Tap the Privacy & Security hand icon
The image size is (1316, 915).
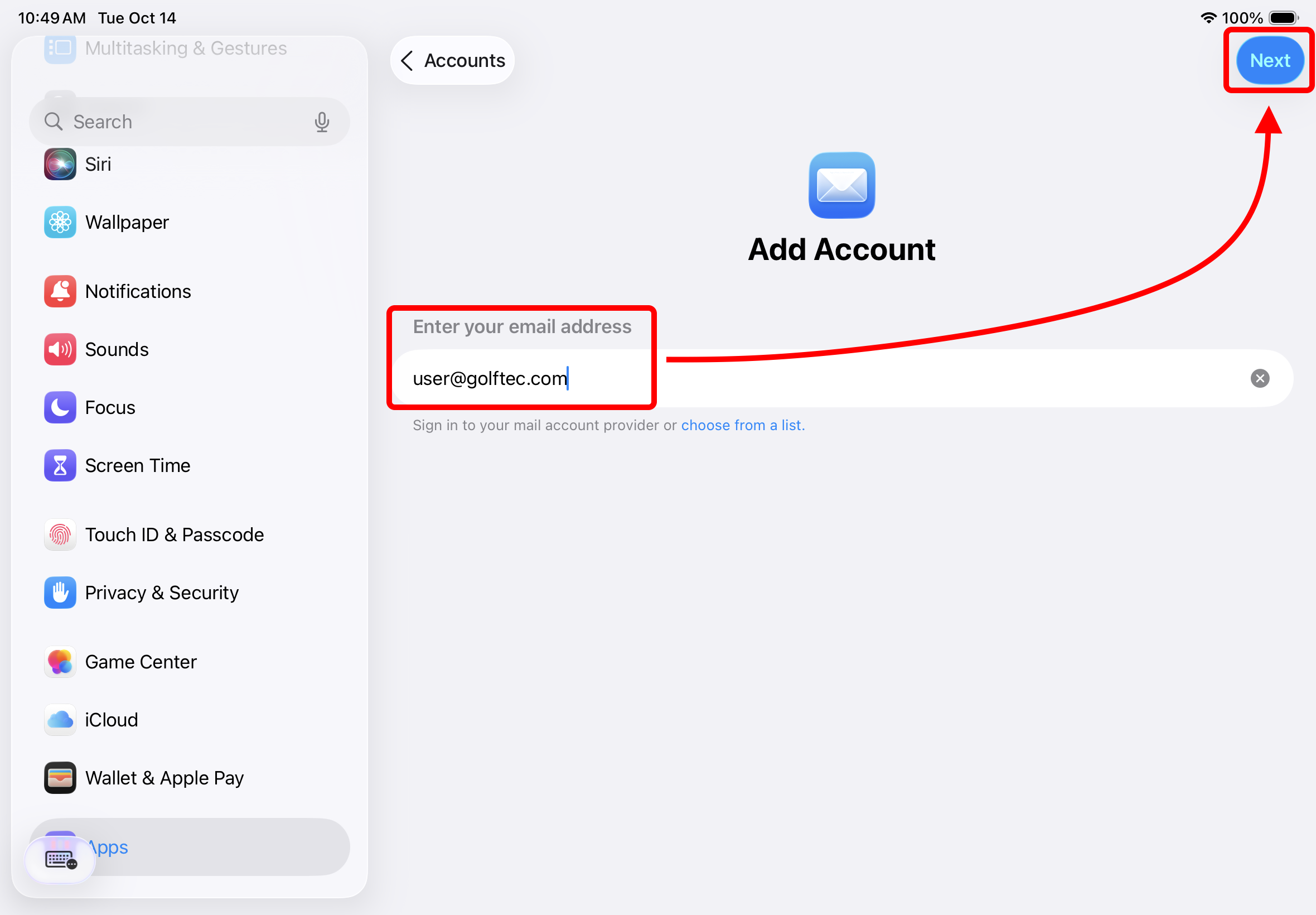coord(60,593)
